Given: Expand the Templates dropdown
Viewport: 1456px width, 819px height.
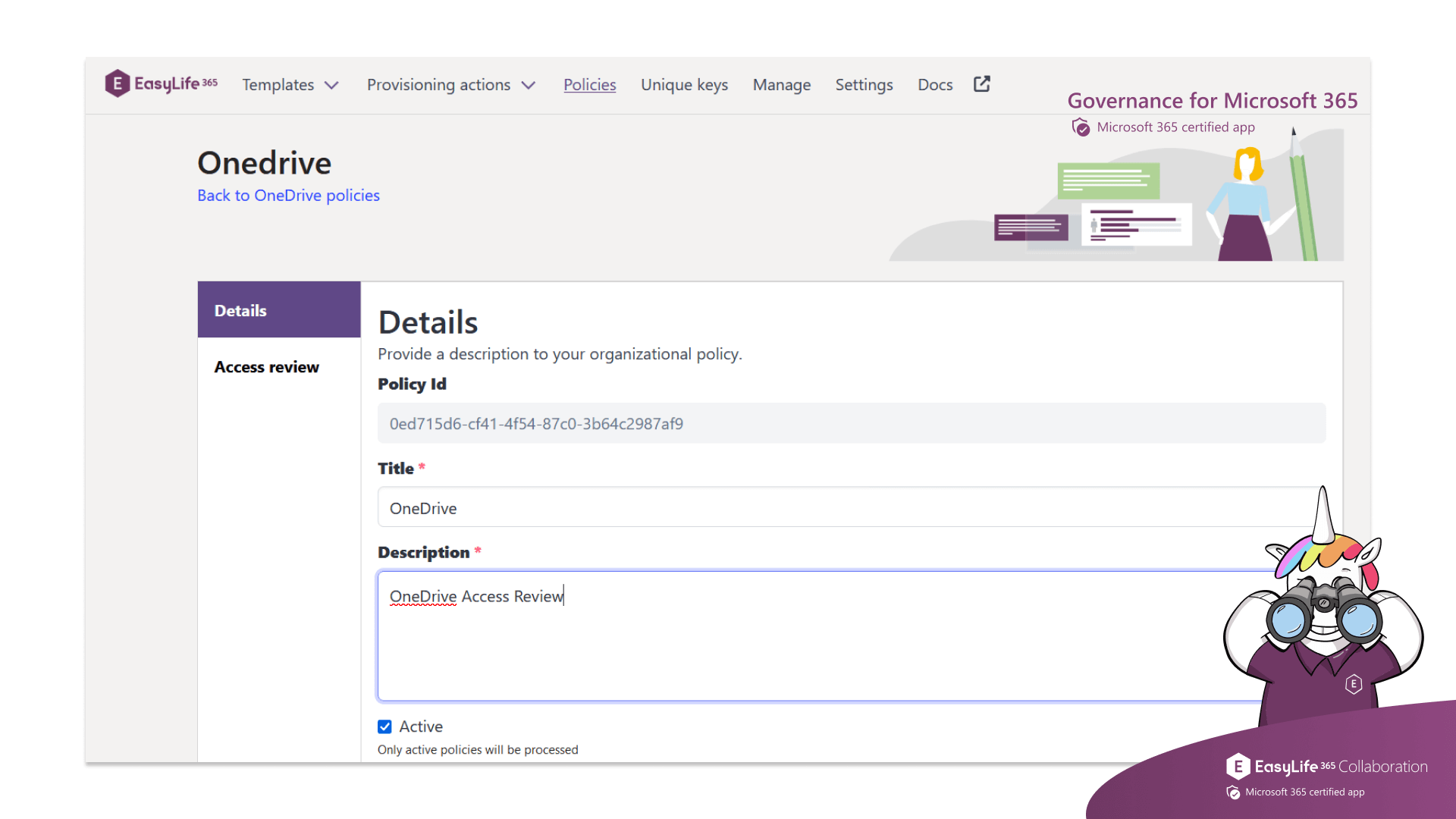Looking at the screenshot, I should coord(290,85).
